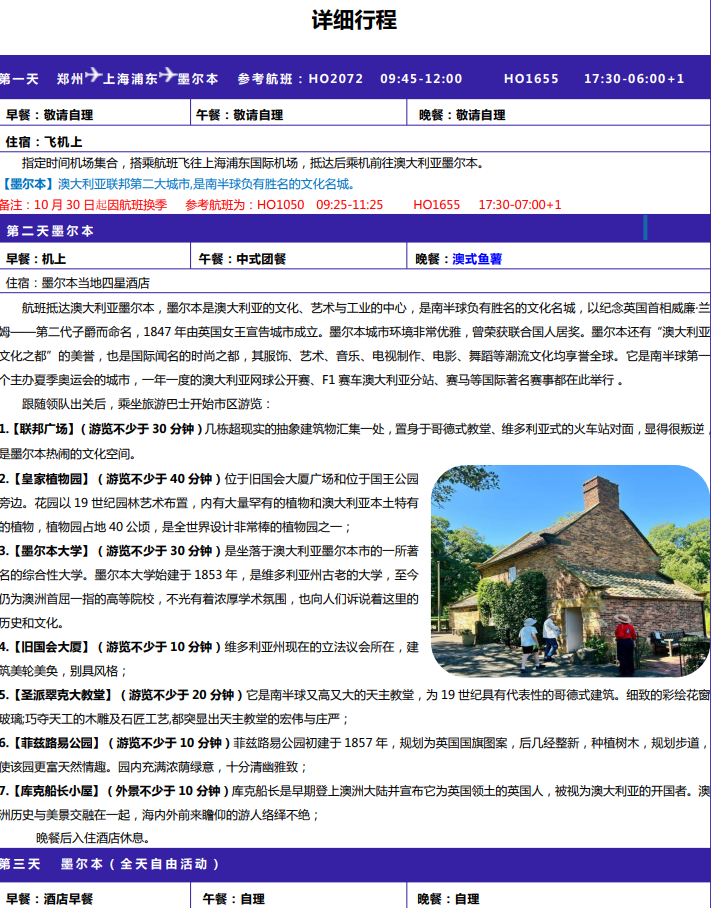
Task: Select the 【圣派翠克大教堂】 itinerary item
Action: (x=58, y=694)
